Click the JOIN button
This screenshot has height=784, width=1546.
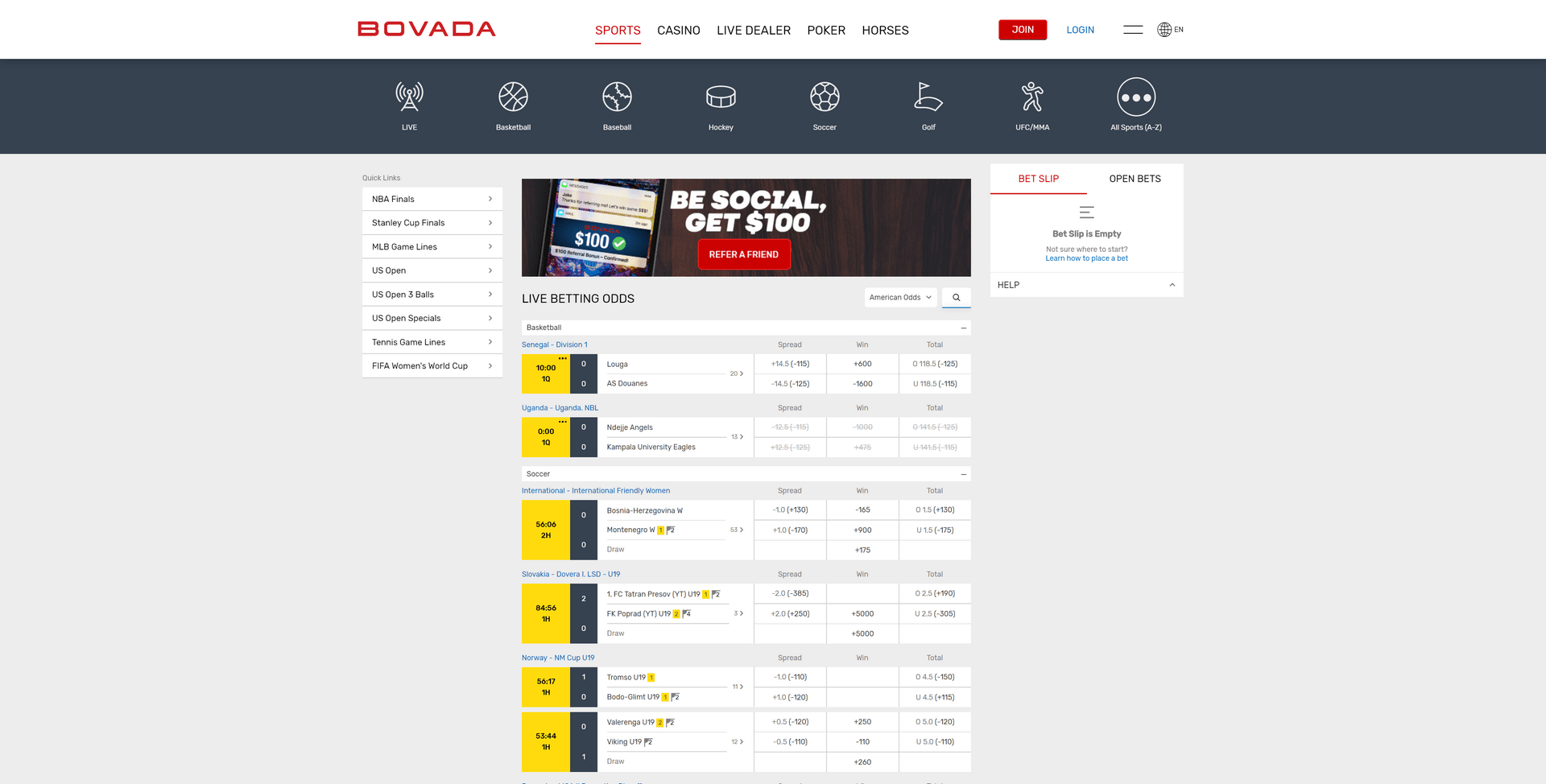click(1023, 30)
